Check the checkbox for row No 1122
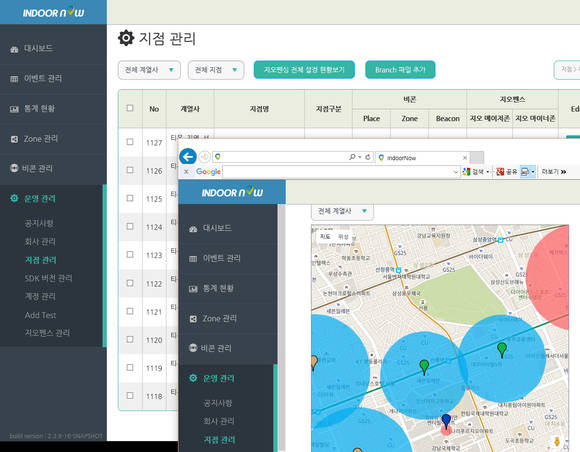This screenshot has height=452, width=580. click(x=130, y=283)
